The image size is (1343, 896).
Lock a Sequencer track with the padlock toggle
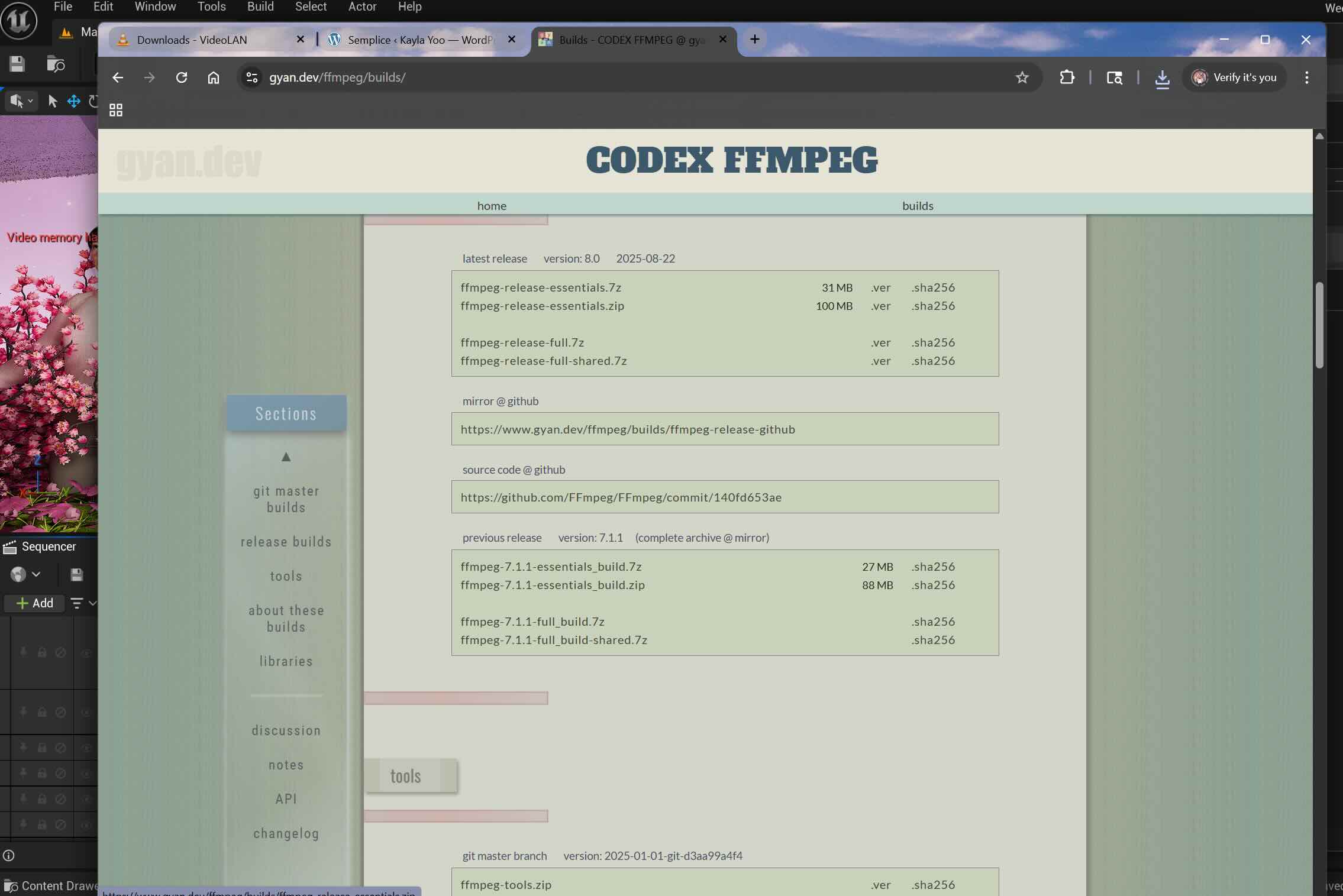[x=41, y=652]
